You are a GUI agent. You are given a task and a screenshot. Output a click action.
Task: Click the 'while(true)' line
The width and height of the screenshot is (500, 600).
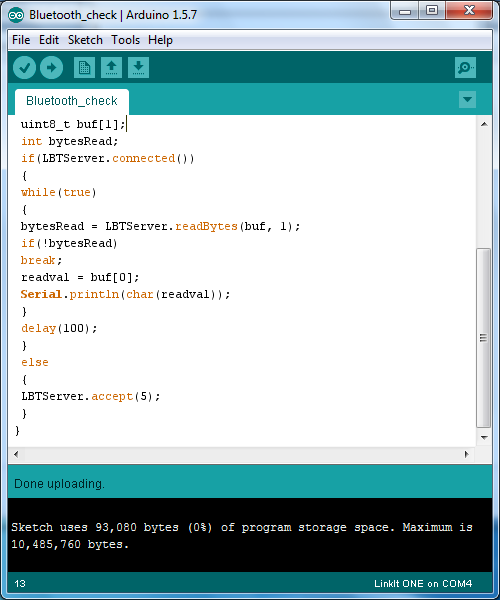59,192
